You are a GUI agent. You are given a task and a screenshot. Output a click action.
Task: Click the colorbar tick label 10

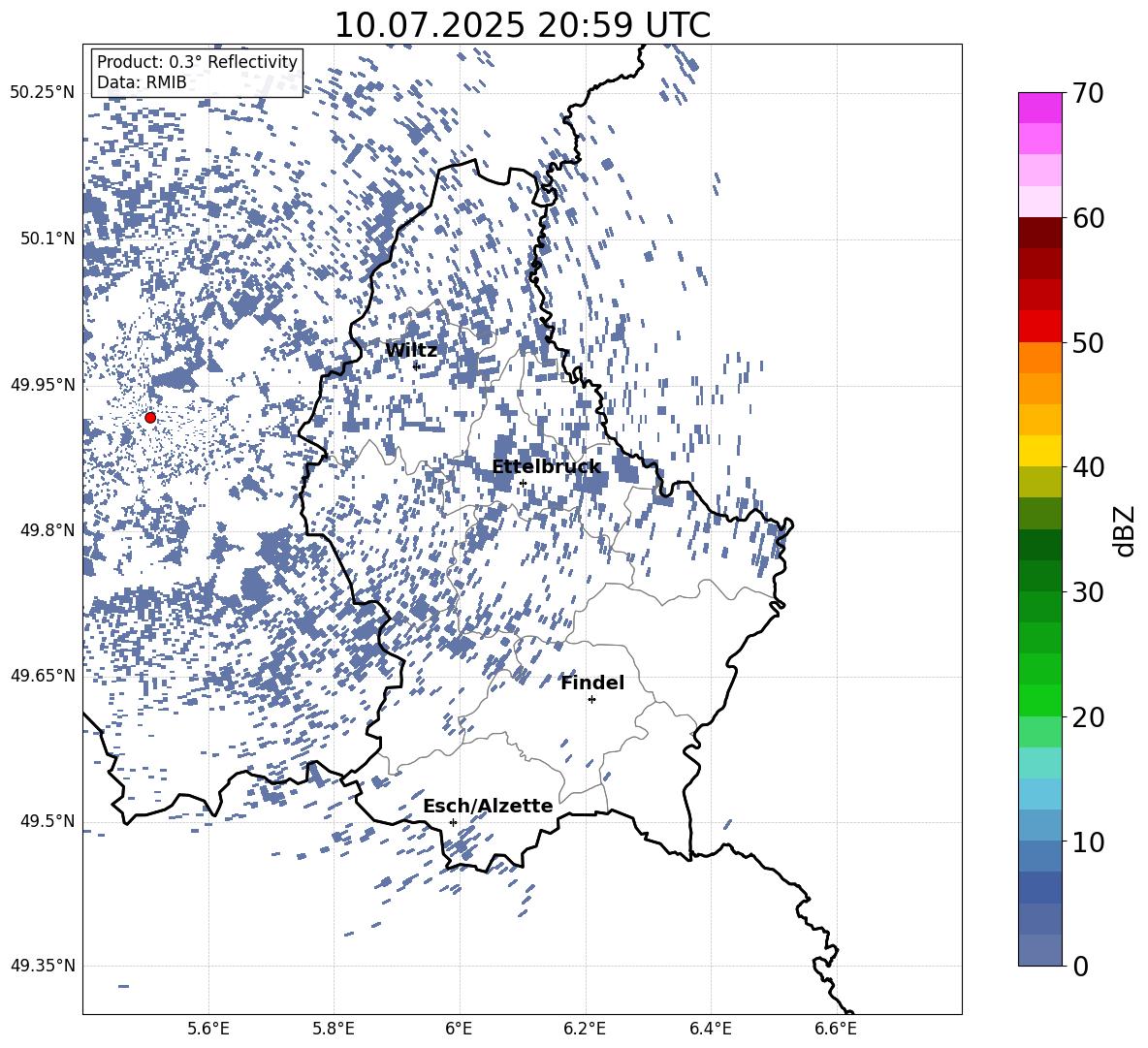1088,842
